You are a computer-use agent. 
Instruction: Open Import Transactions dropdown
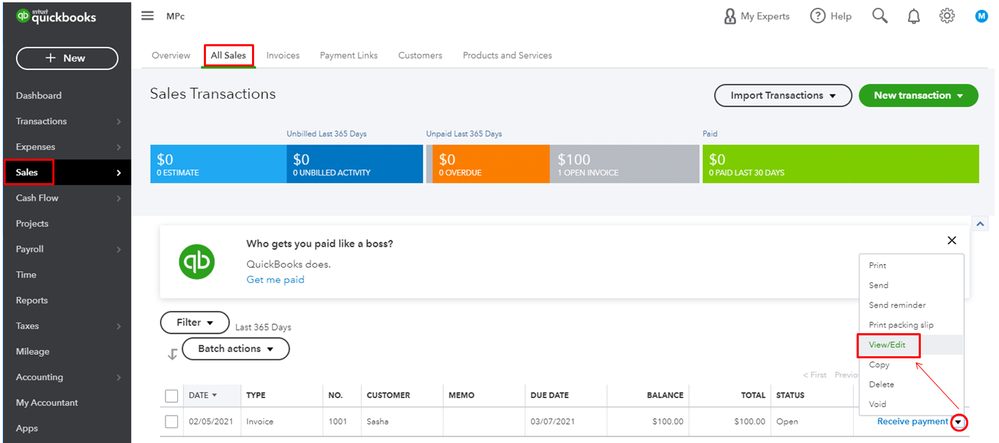(782, 96)
